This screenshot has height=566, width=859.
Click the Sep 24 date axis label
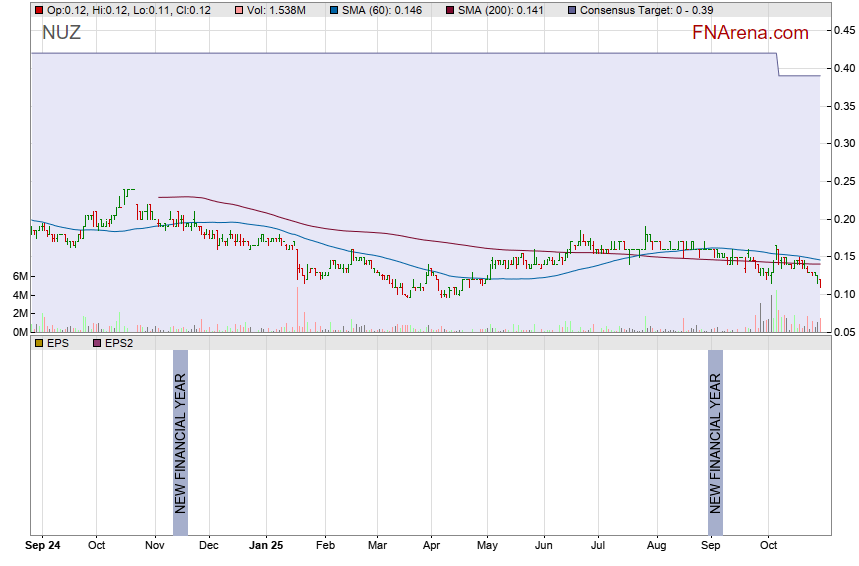pos(42,546)
